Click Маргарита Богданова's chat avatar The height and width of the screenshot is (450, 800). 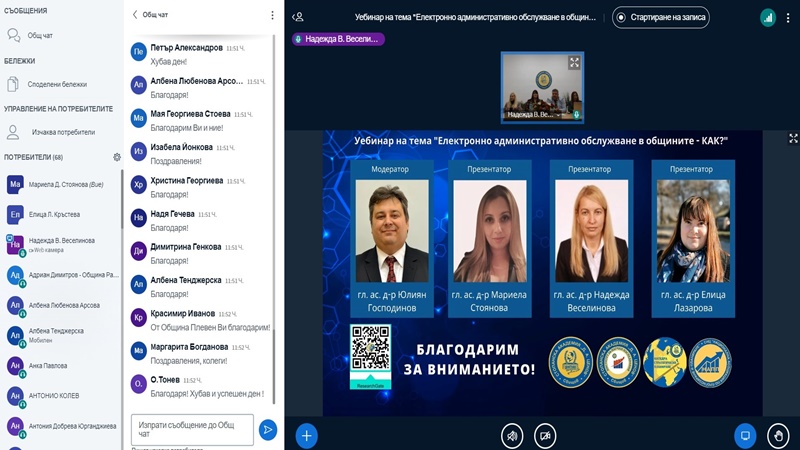[139, 351]
